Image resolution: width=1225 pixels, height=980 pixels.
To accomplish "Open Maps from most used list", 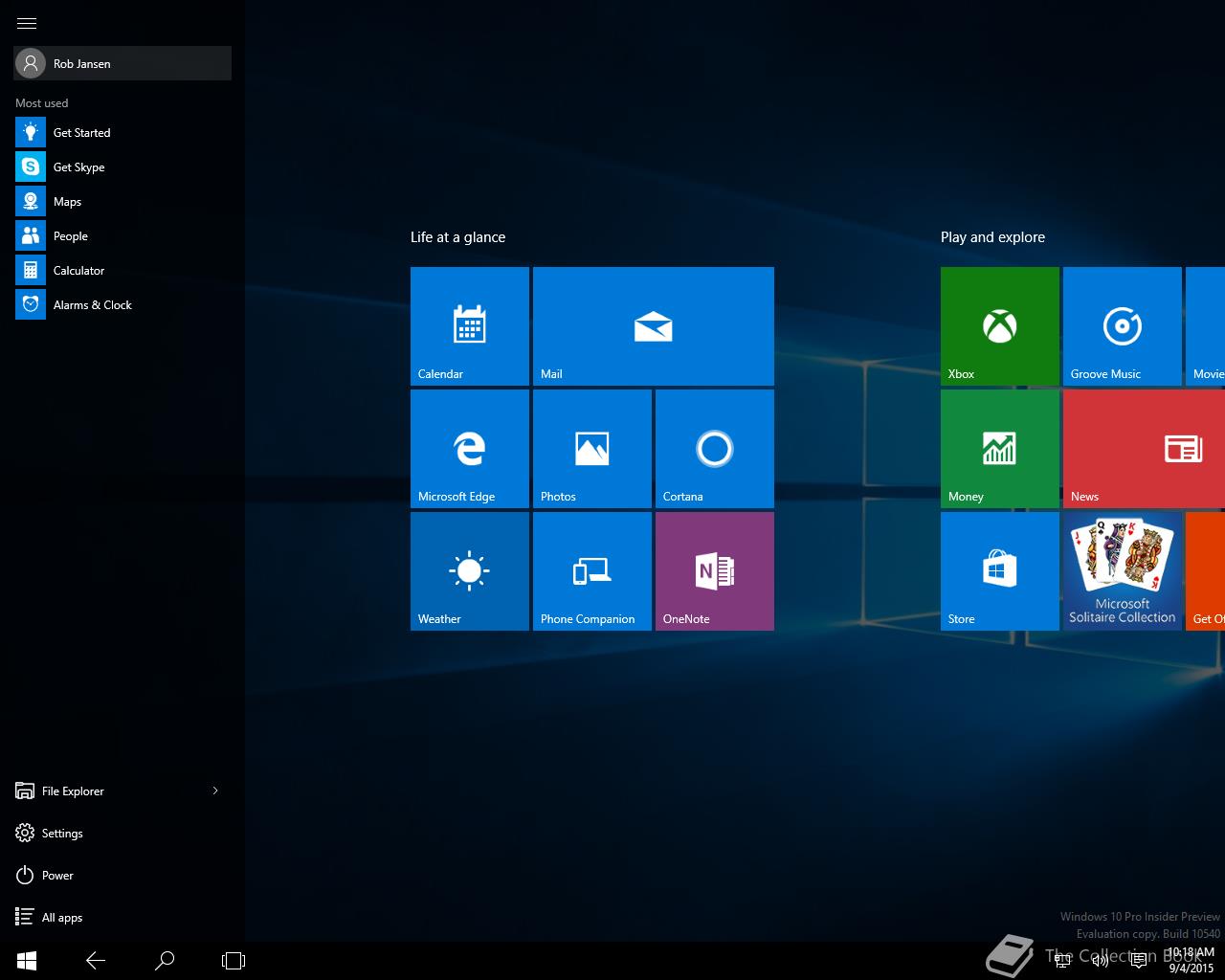I will (x=122, y=201).
